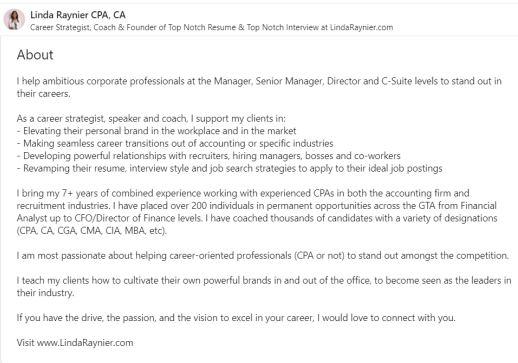Click LindaRaynier.com in the profile headline
Screen dimensions: 518x363
click(x=361, y=27)
